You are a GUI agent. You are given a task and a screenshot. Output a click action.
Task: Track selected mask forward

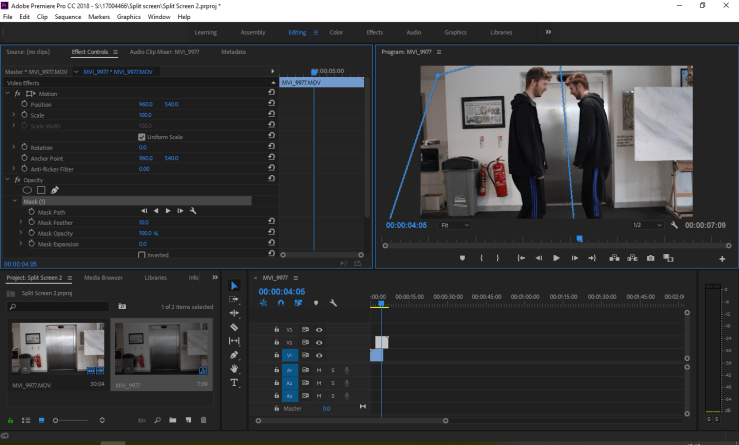pos(168,211)
